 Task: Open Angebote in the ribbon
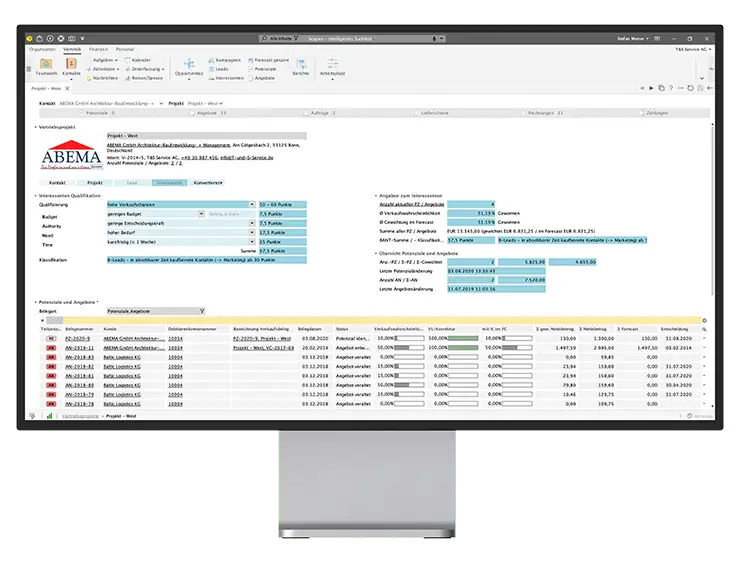click(x=261, y=78)
